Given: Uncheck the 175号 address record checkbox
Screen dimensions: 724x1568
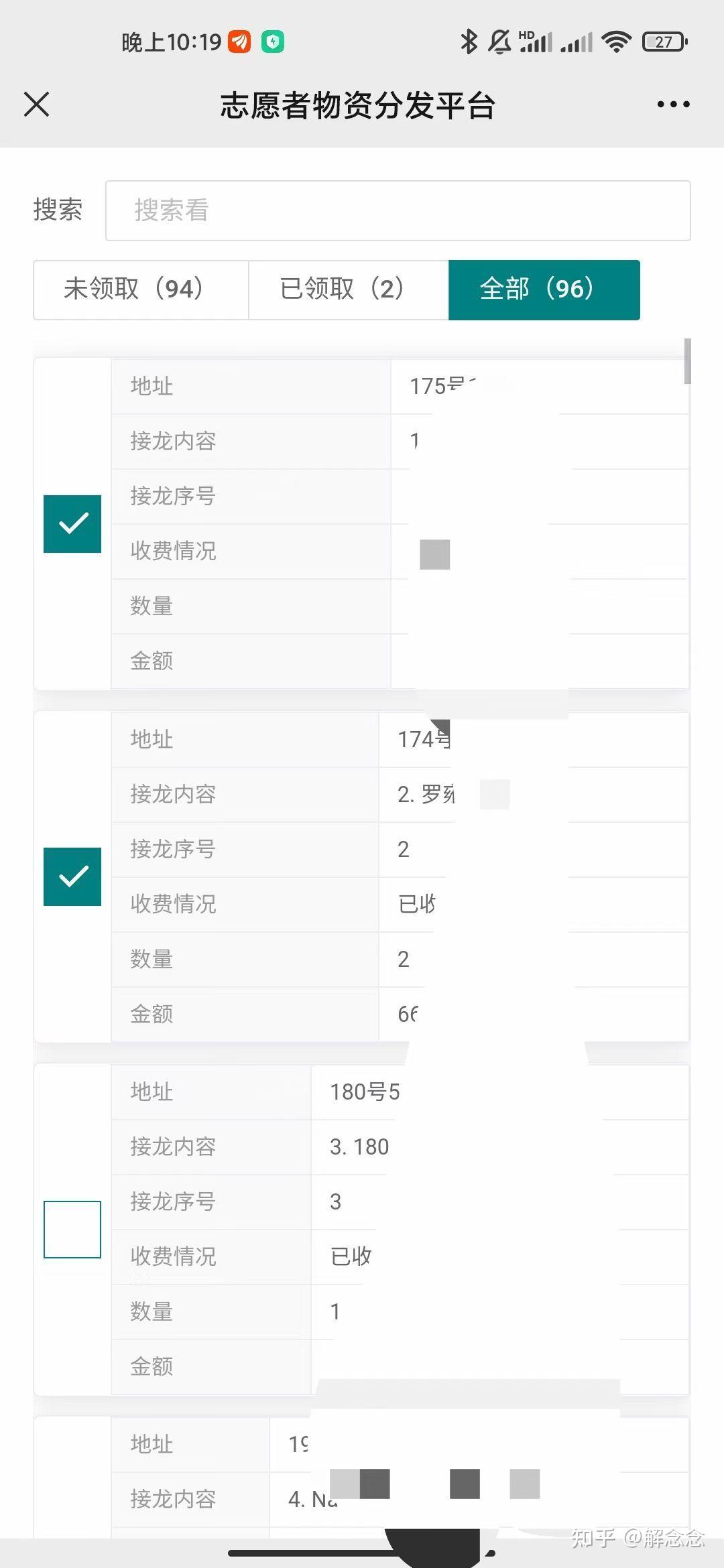Looking at the screenshot, I should point(72,524).
